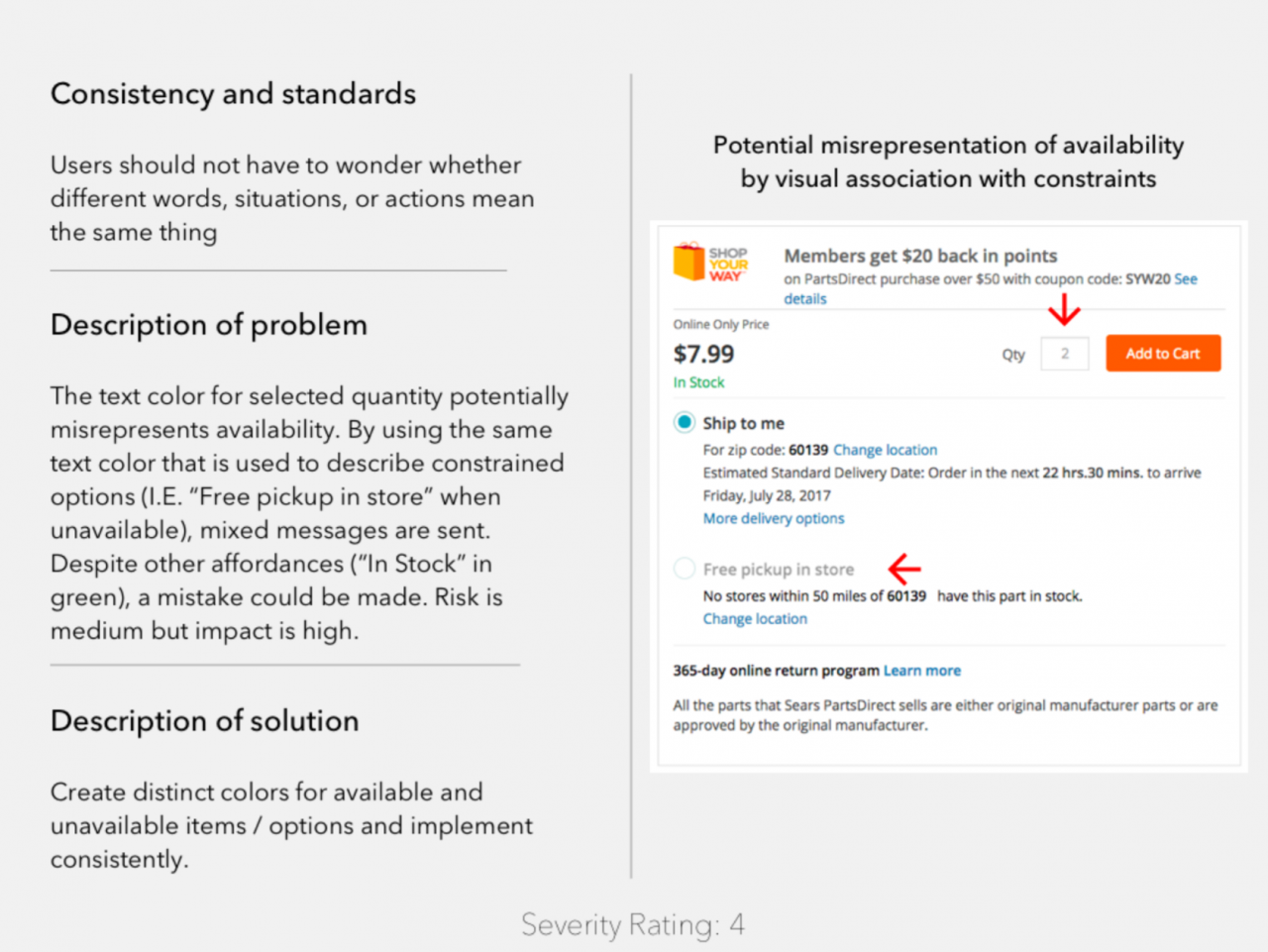Click the "Potential misrepresentation of availability" title

[948, 146]
